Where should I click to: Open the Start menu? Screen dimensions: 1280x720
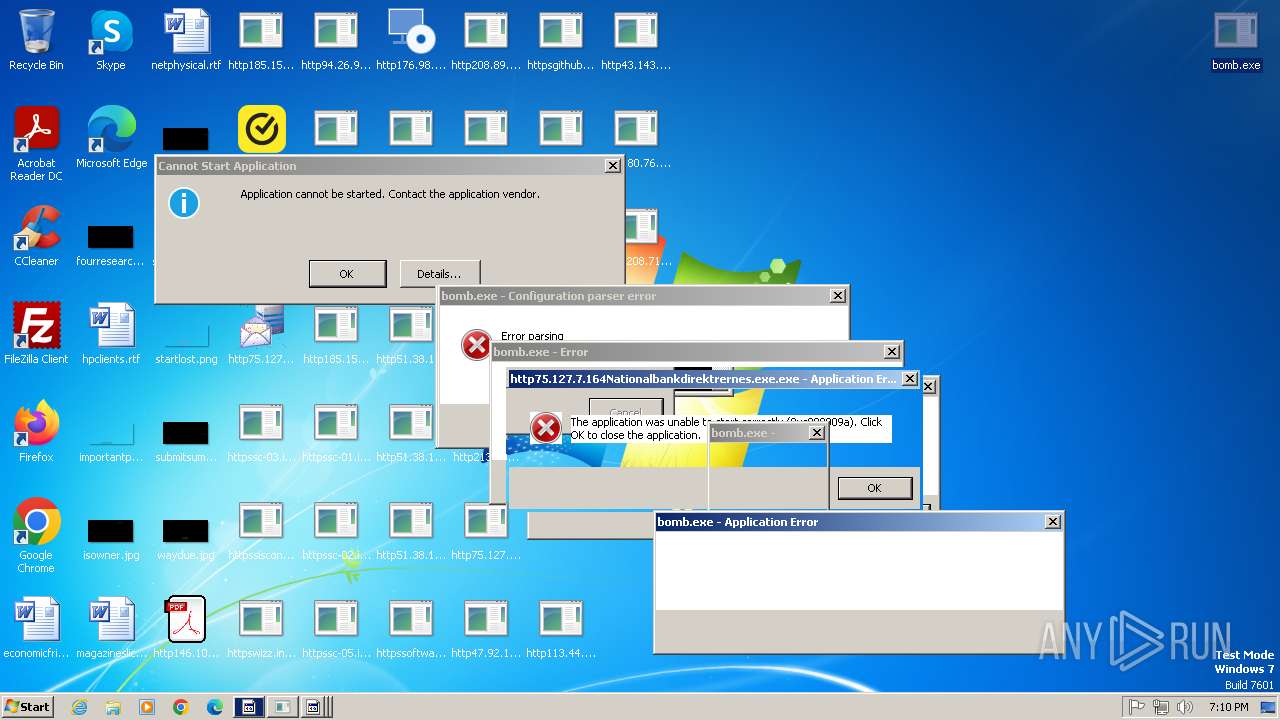(x=27, y=706)
